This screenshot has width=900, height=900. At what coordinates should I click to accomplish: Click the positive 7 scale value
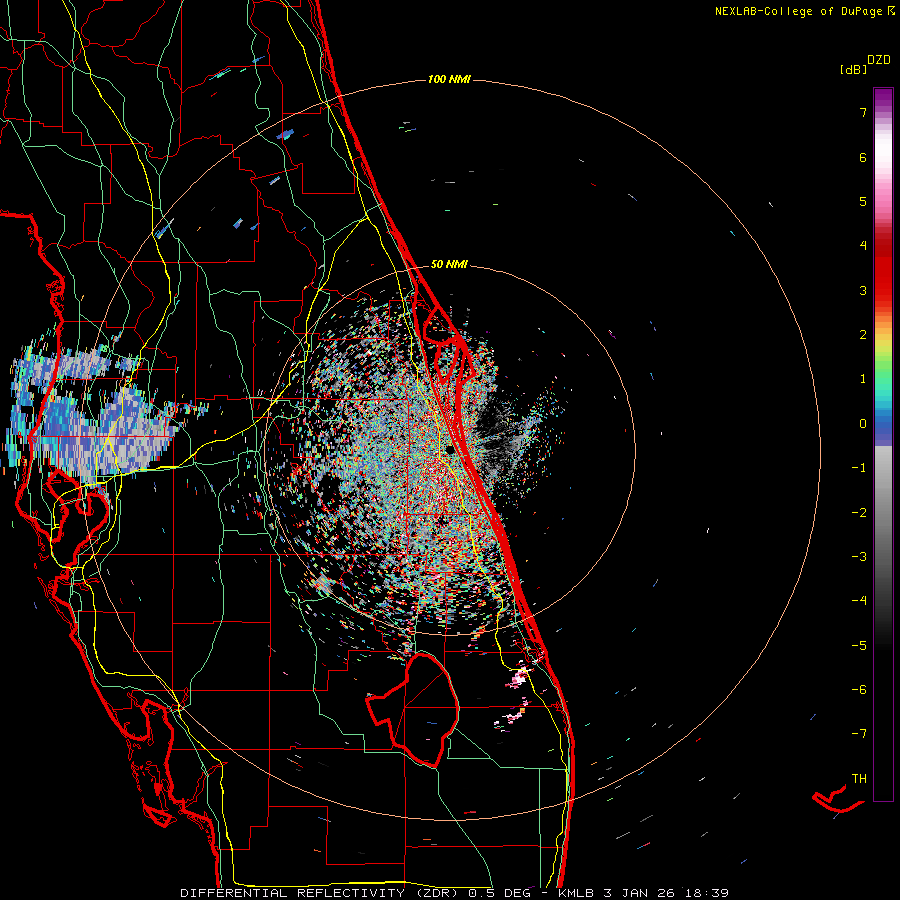click(x=863, y=112)
